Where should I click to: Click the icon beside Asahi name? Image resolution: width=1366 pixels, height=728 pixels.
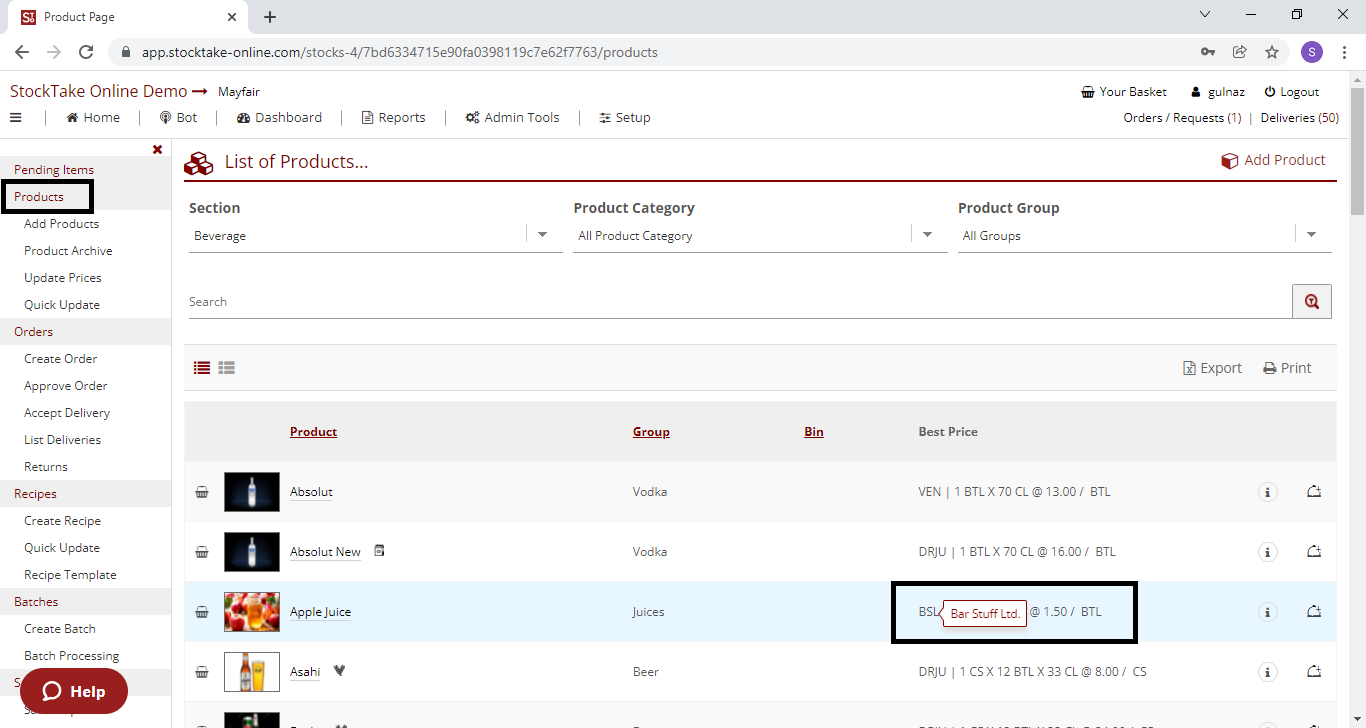339,671
